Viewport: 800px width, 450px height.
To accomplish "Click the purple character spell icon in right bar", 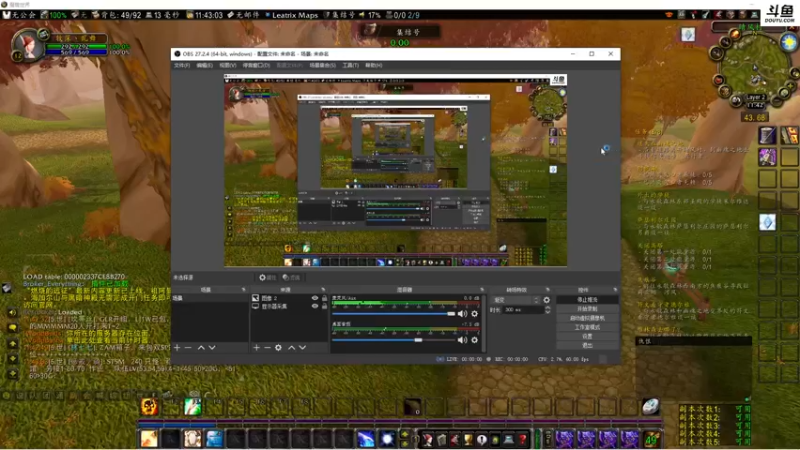I will point(767,157).
